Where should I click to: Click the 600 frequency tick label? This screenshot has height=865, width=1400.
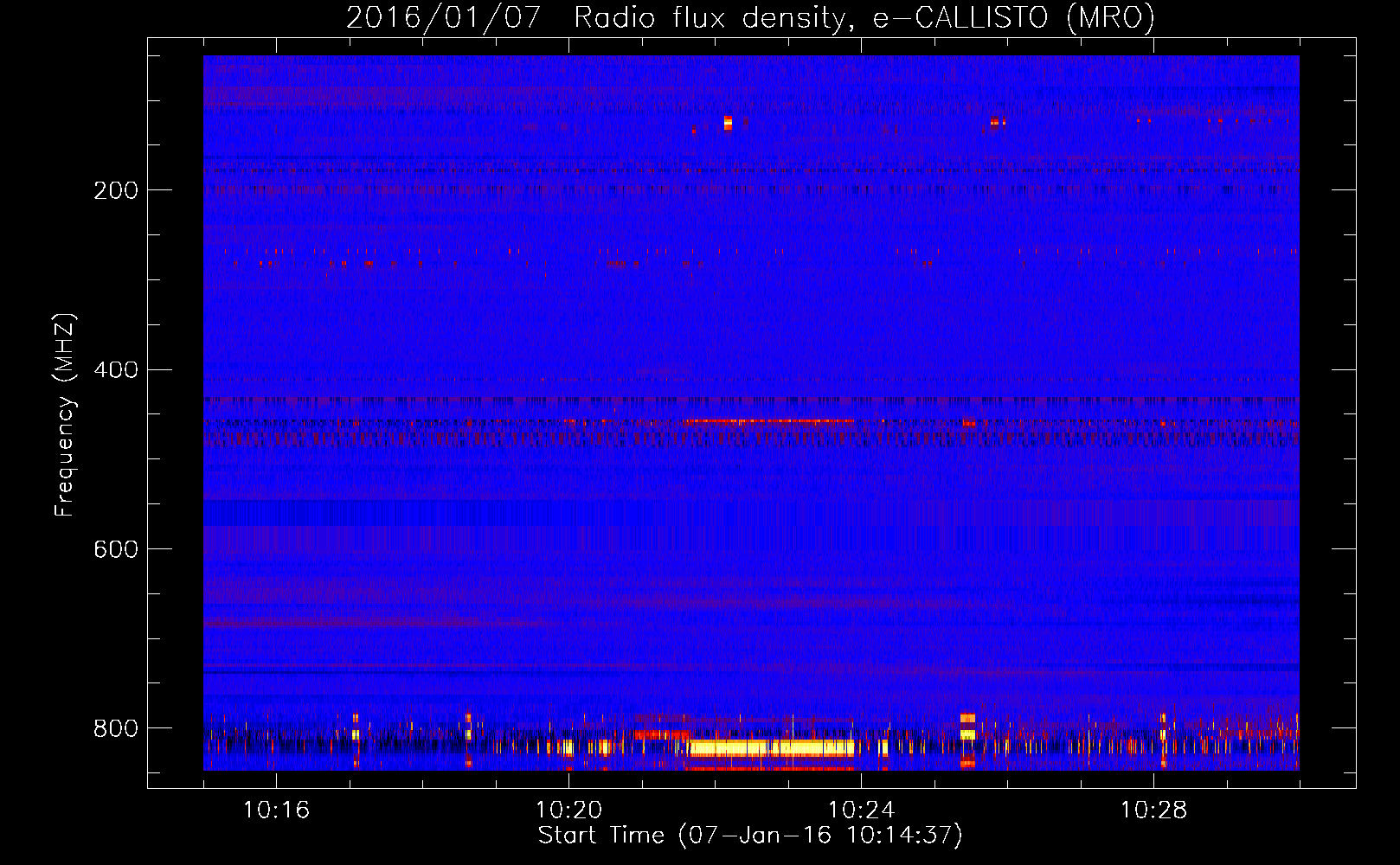coord(116,550)
